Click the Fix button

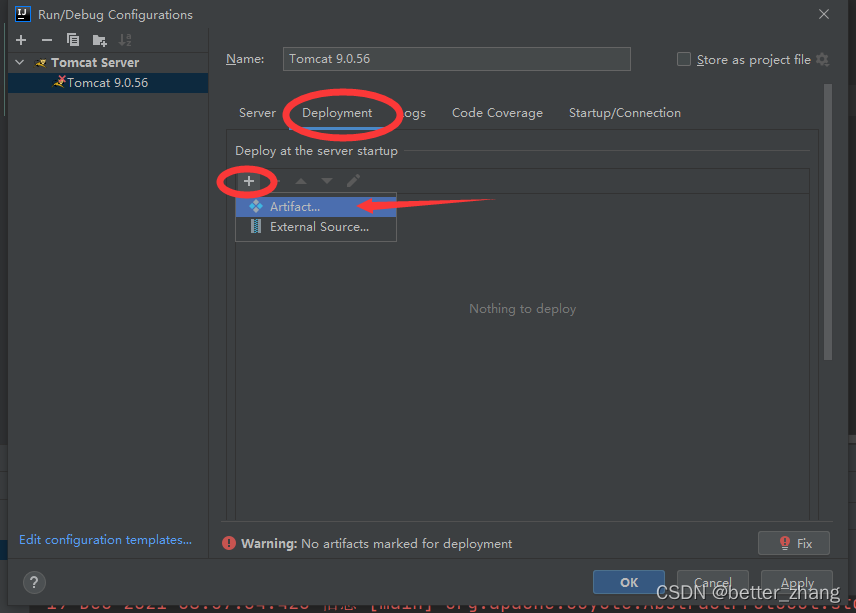coord(794,543)
